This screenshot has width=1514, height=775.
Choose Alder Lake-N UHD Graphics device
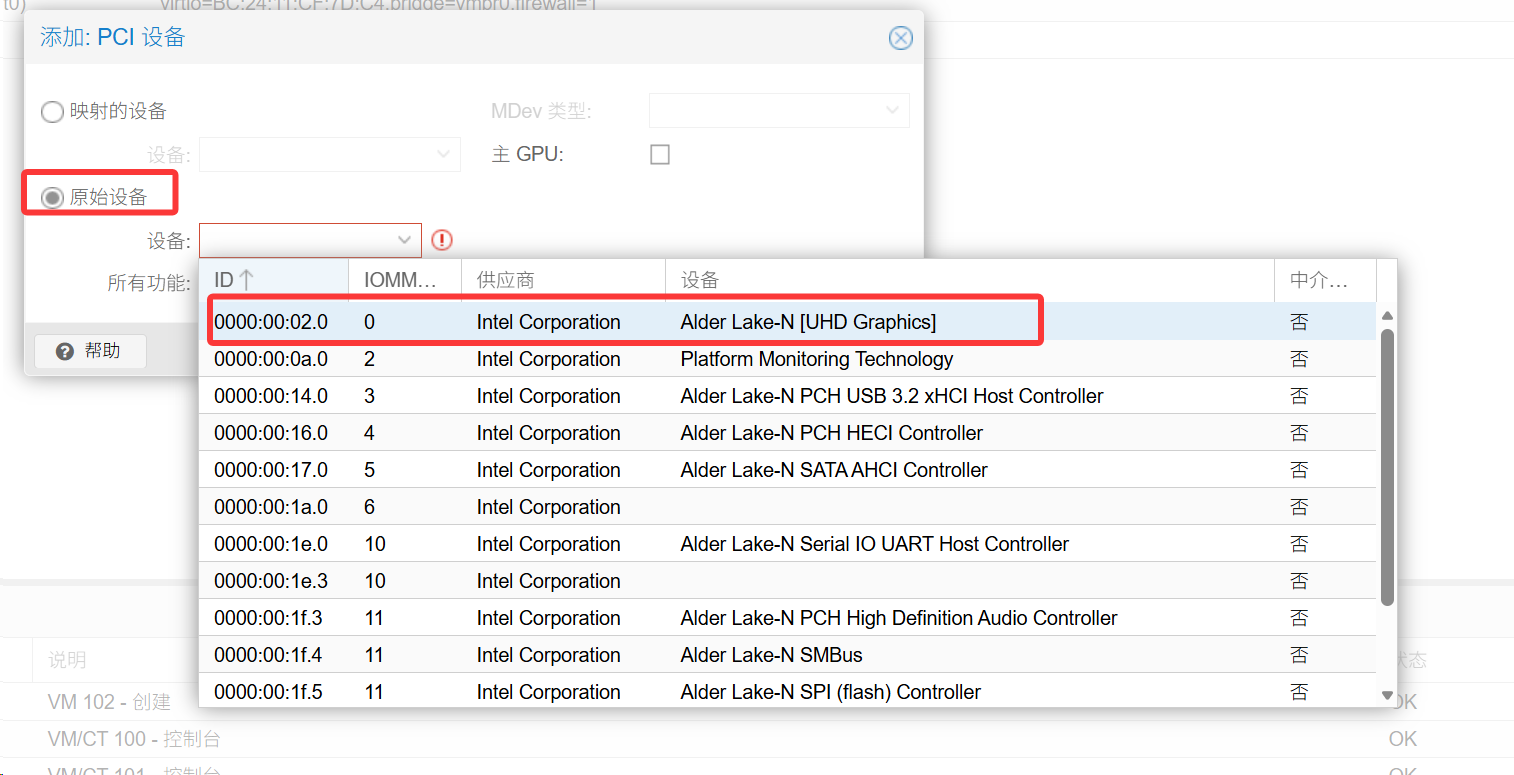pyautogui.click(x=808, y=322)
